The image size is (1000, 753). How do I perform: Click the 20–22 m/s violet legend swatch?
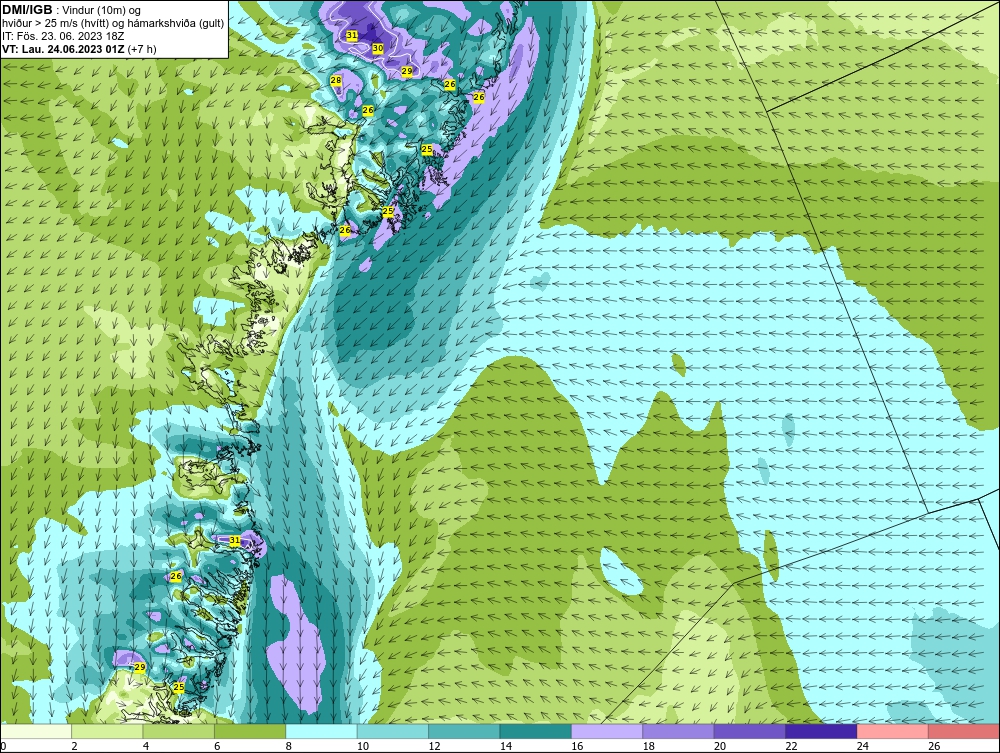[750, 731]
